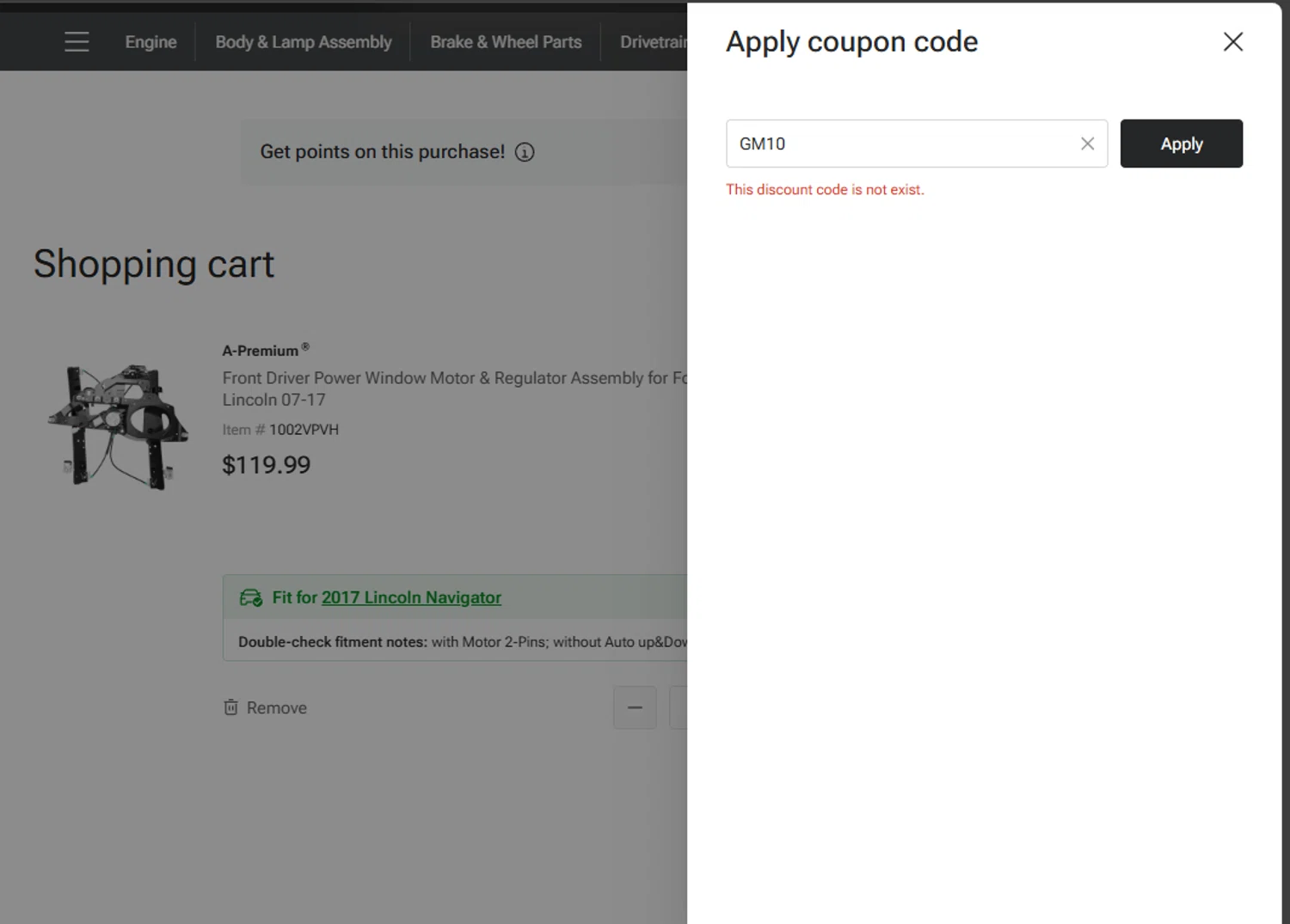Click the A-Premium brand name
1290x924 pixels.
tap(261, 351)
